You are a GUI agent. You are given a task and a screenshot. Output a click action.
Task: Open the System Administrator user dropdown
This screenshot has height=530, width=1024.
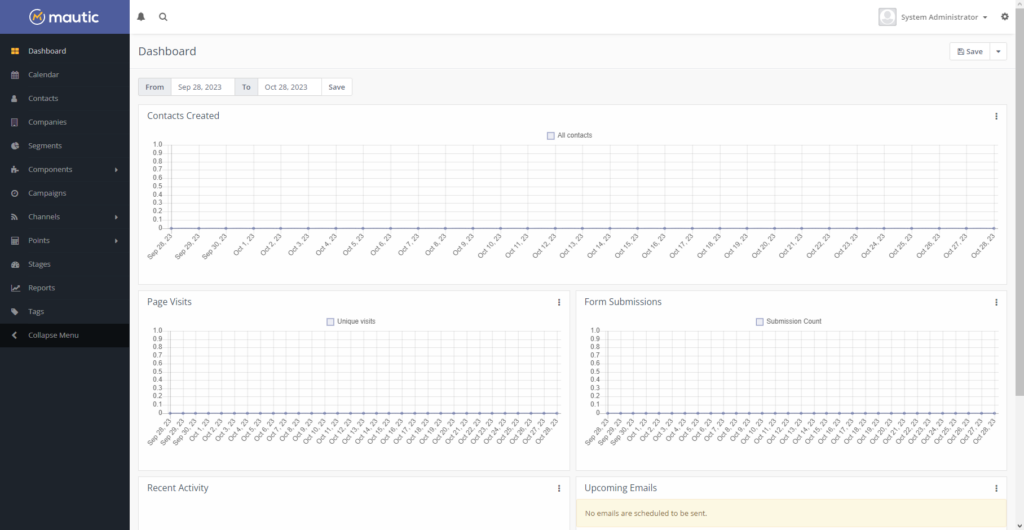[944, 17]
